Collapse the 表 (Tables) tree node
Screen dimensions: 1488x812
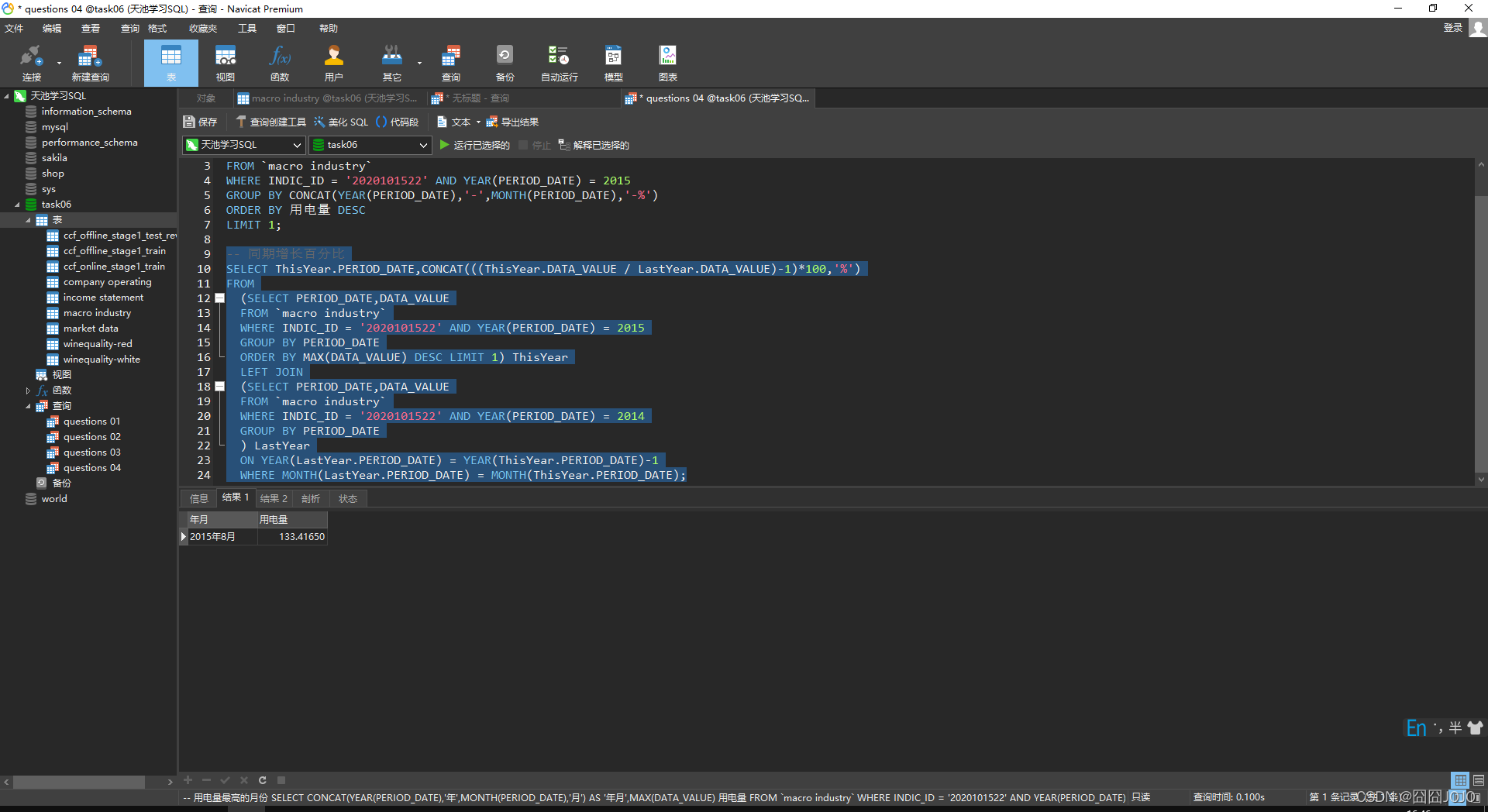28,220
